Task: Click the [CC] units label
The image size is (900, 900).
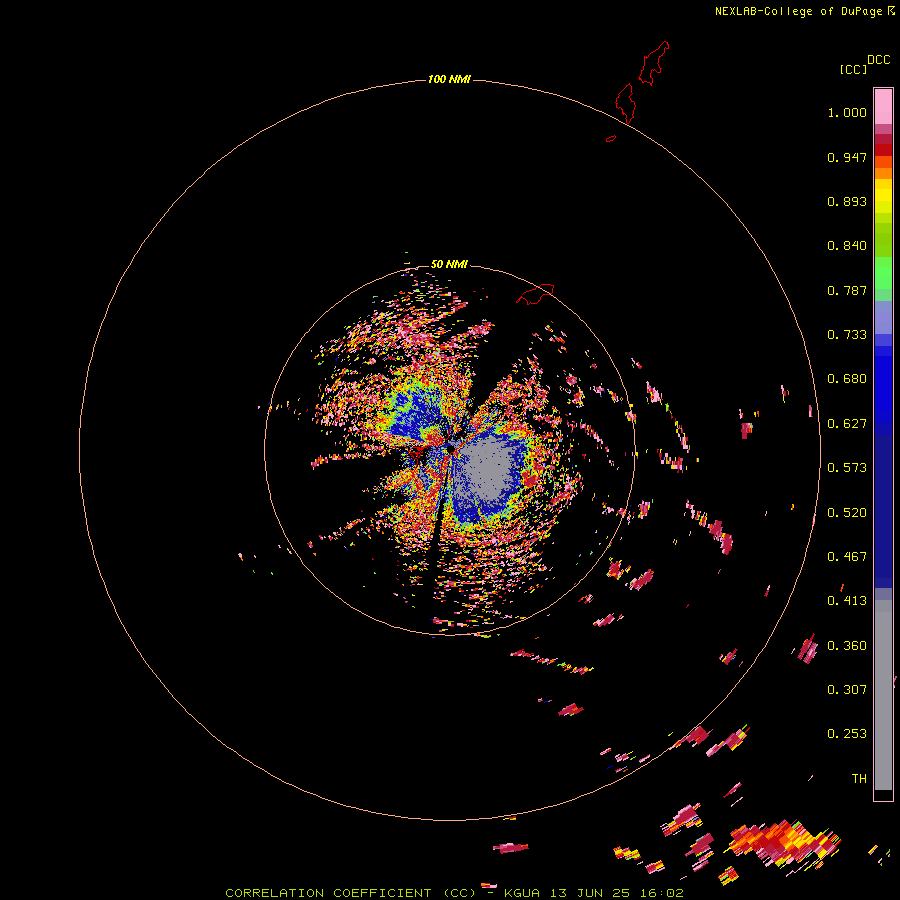Action: [853, 69]
